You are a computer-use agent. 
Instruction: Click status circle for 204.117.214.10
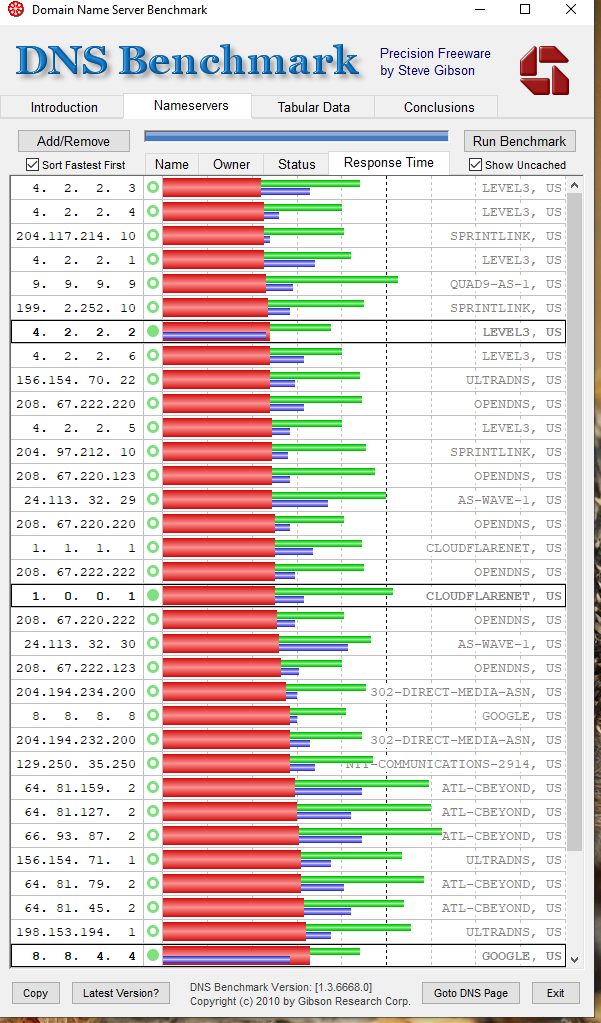point(153,236)
